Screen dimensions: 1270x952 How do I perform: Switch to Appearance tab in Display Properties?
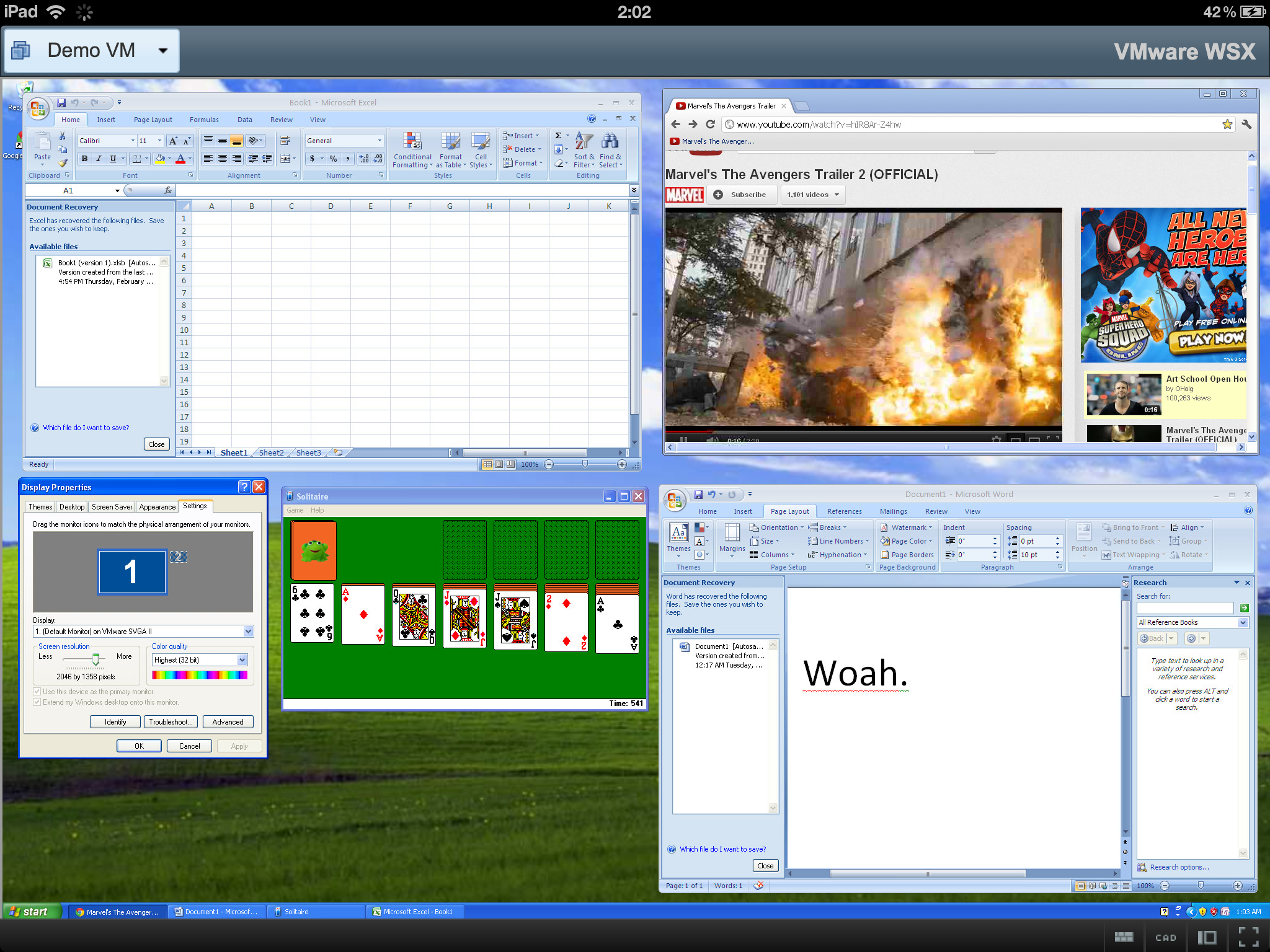tap(157, 506)
